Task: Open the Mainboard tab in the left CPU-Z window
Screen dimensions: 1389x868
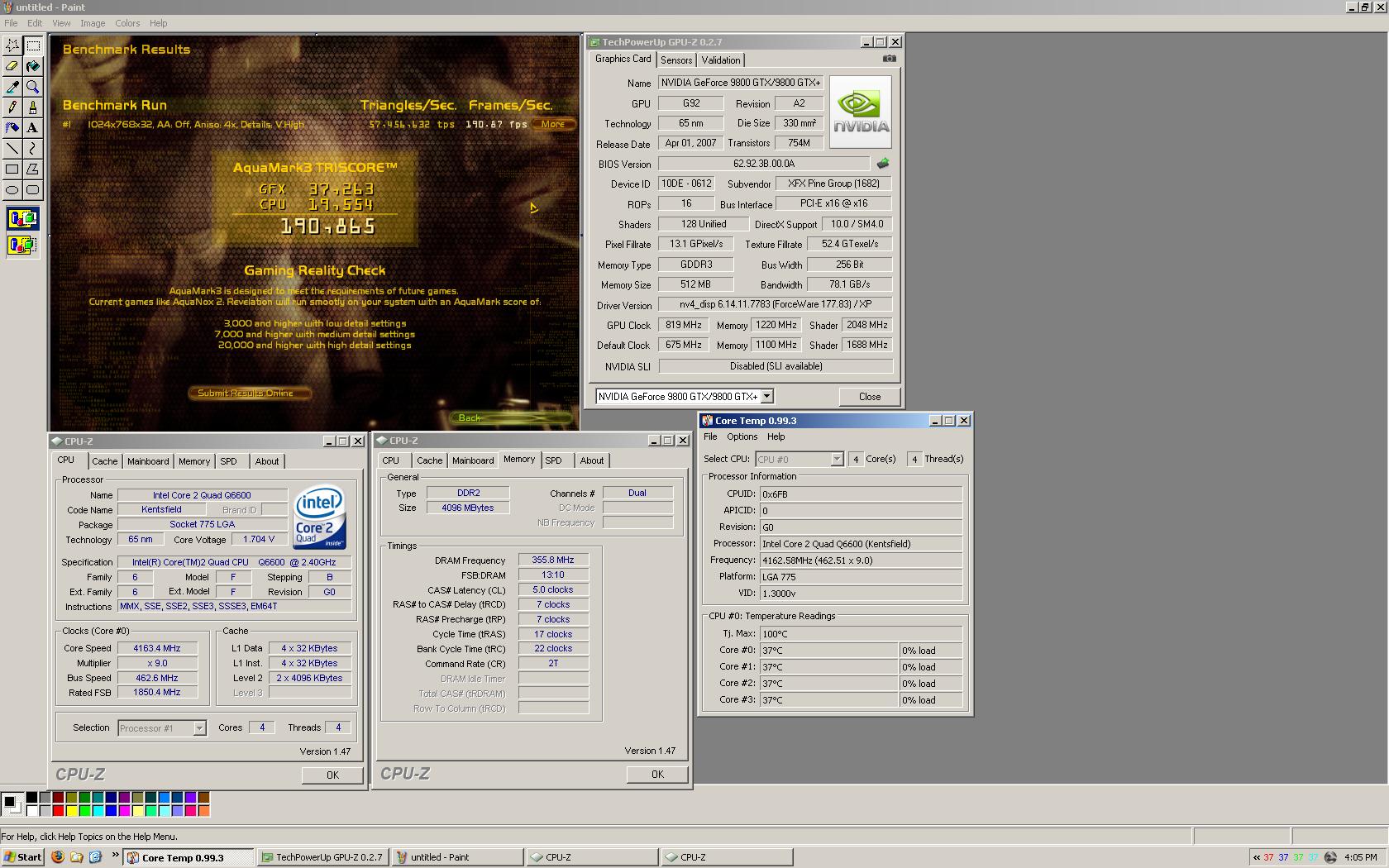Action: click(x=148, y=461)
